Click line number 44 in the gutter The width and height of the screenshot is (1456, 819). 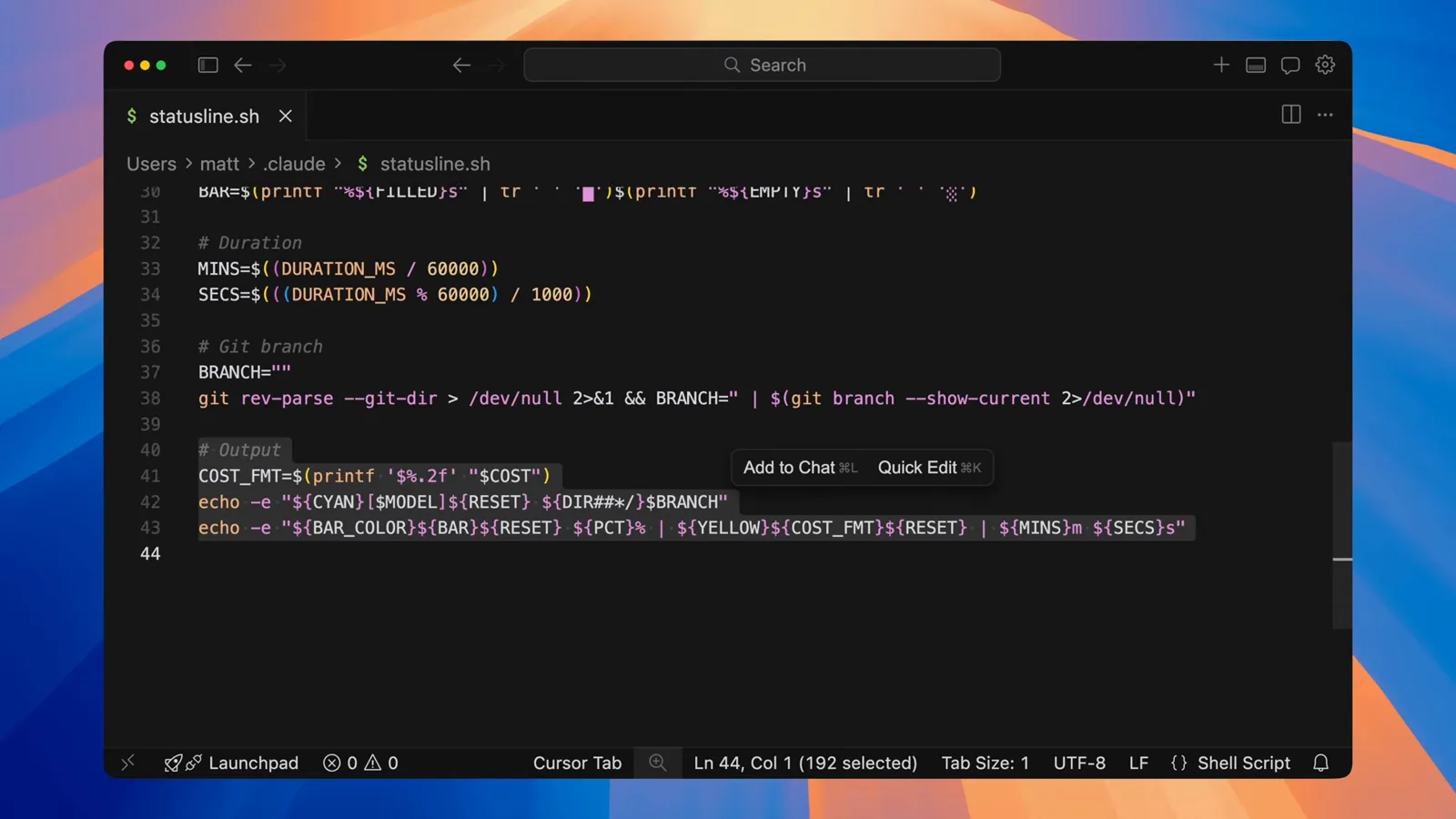(x=150, y=553)
